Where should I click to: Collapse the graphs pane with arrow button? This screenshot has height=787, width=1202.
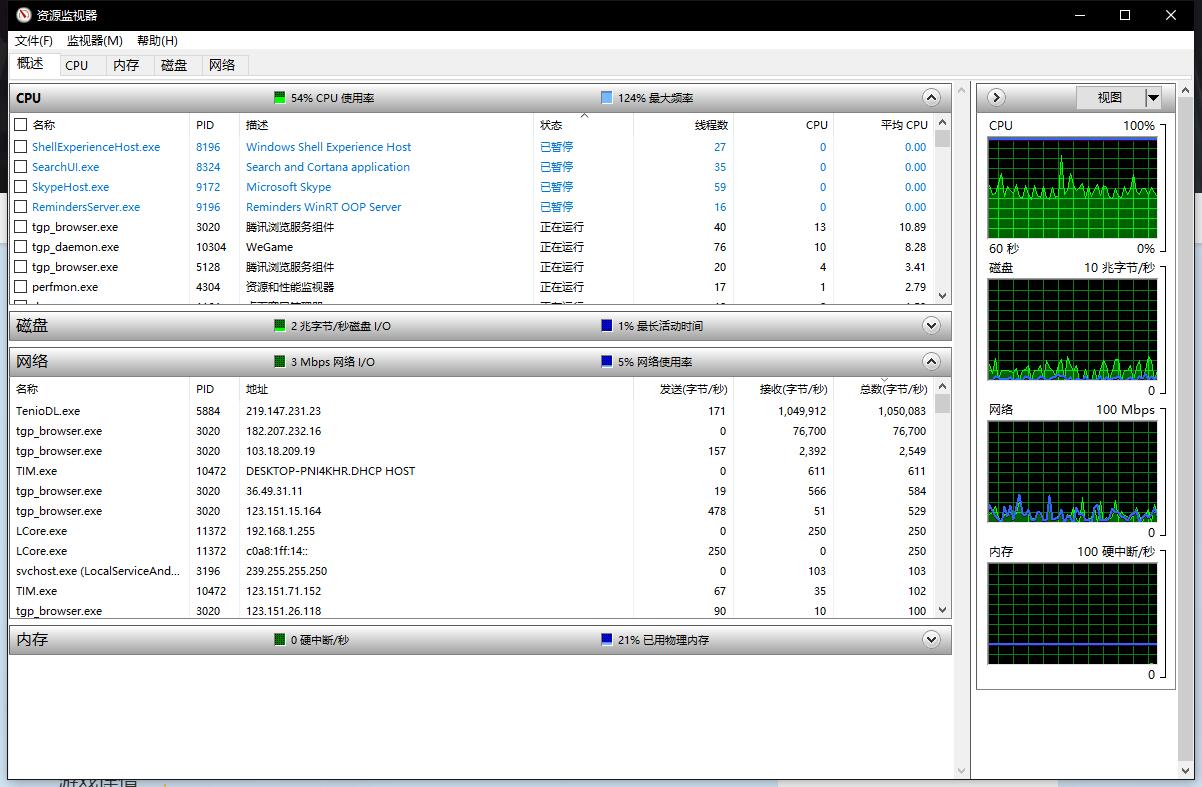click(996, 97)
